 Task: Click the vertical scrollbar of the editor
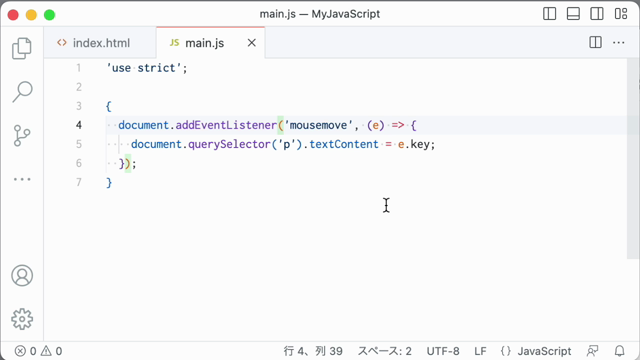click(633, 158)
